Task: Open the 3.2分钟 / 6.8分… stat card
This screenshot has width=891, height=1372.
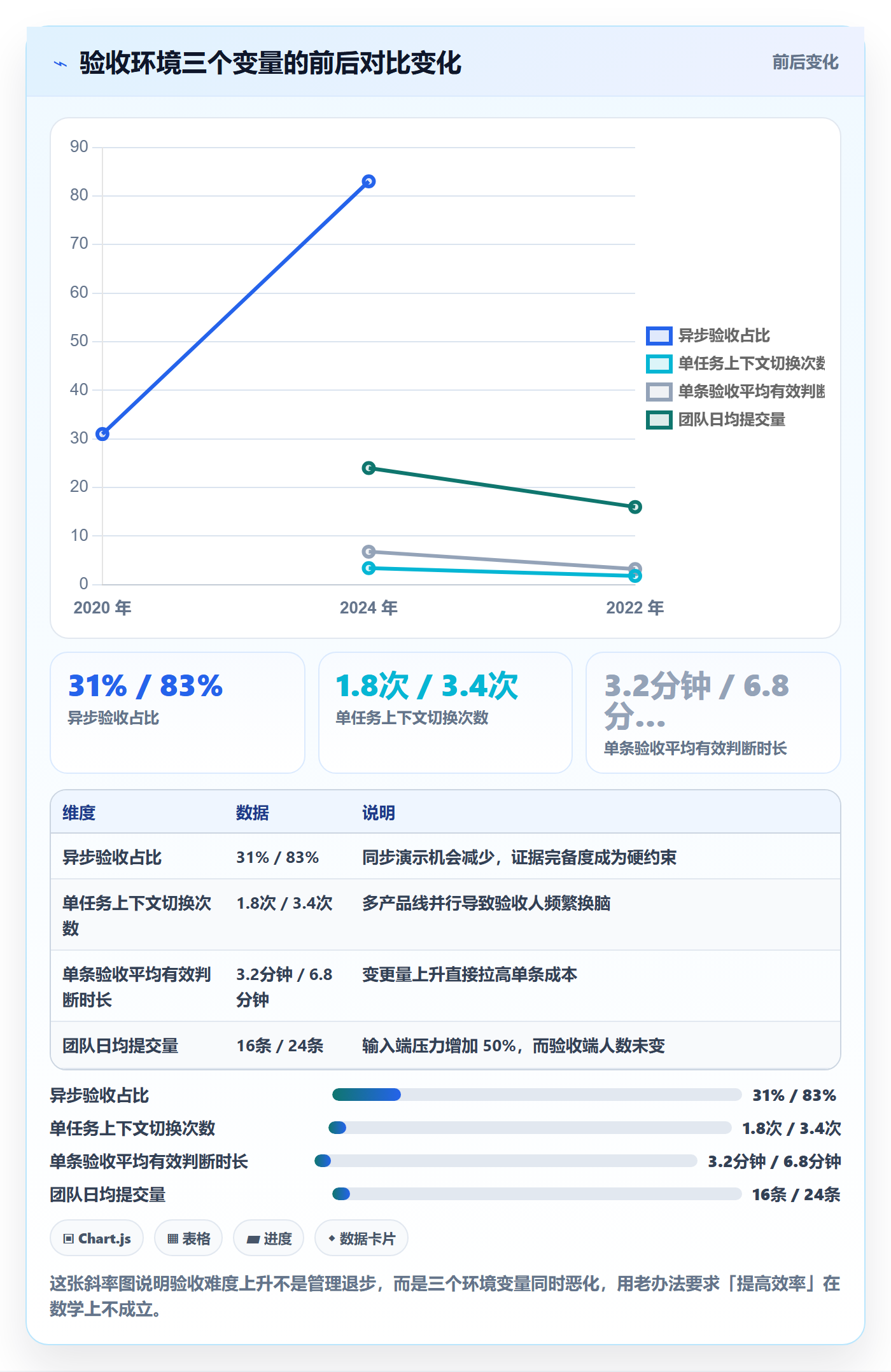Action: point(713,713)
